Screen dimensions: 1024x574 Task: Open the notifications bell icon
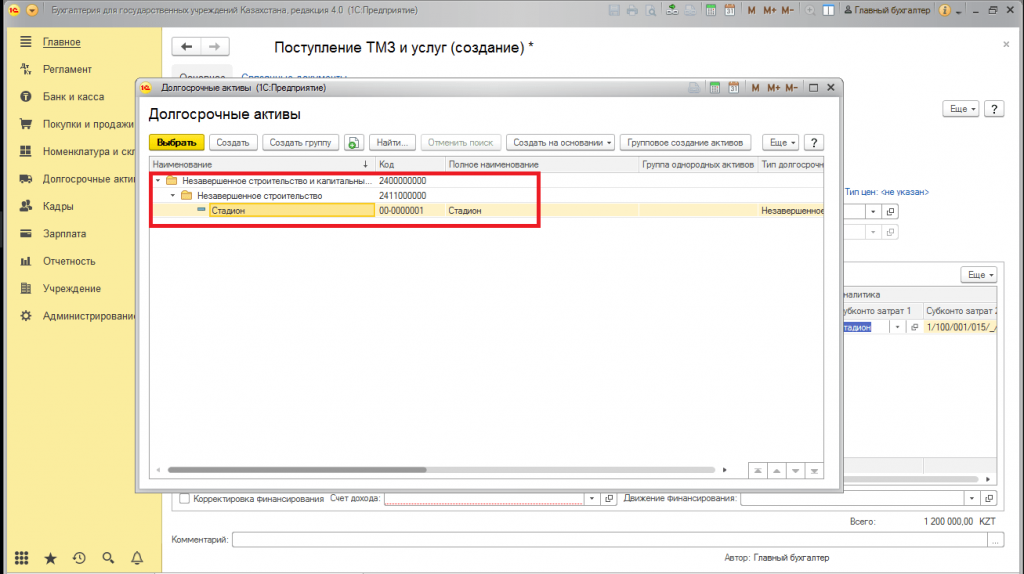pyautogui.click(x=137, y=558)
